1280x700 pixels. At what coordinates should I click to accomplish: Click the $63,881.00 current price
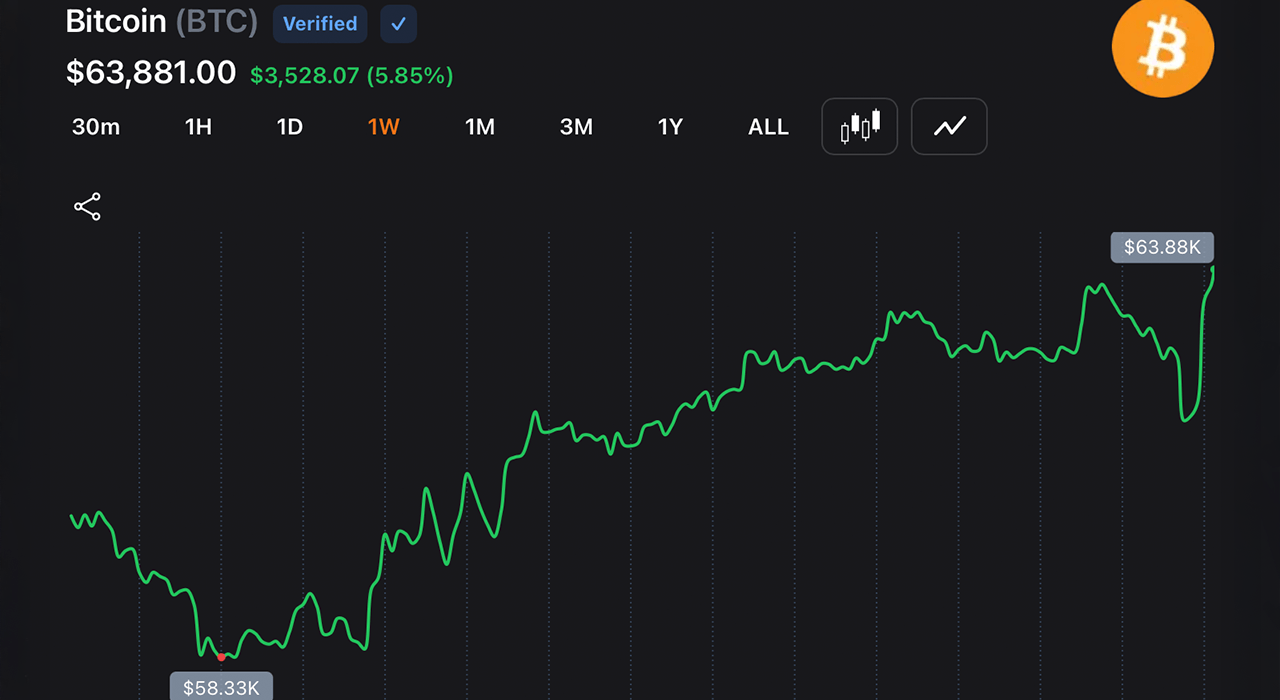(151, 72)
